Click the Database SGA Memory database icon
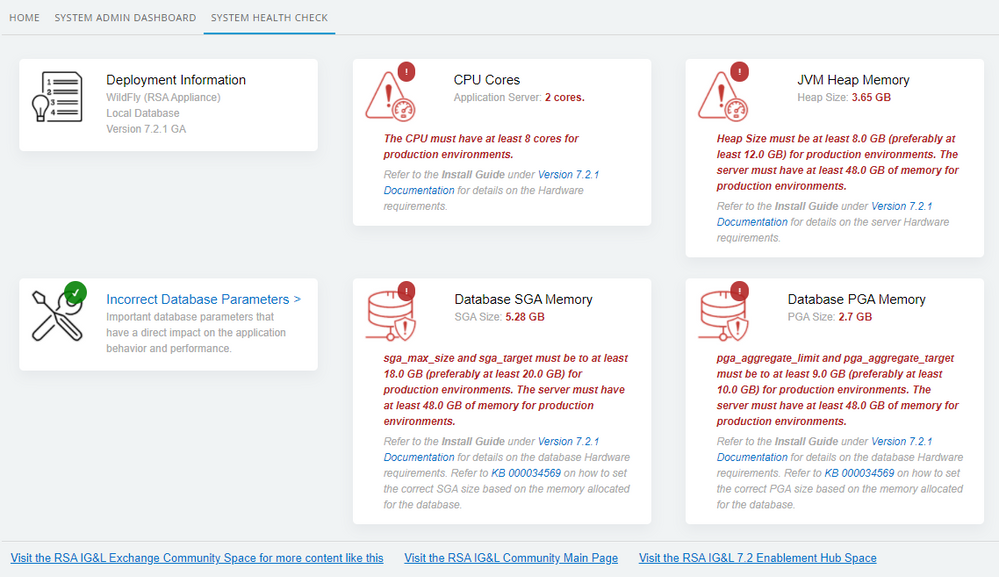Viewport: 999px width, 577px height. click(389, 316)
